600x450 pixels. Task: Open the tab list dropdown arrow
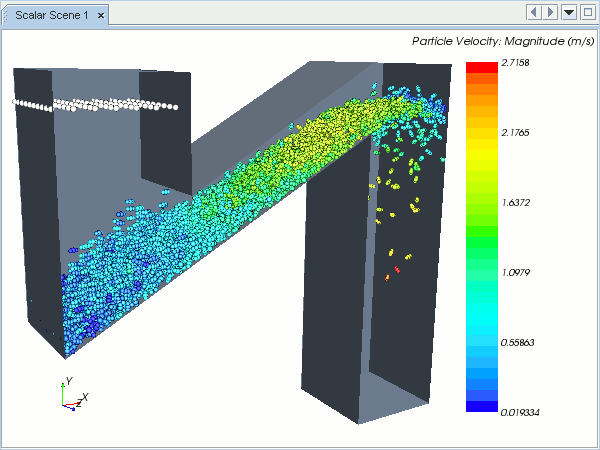(569, 12)
